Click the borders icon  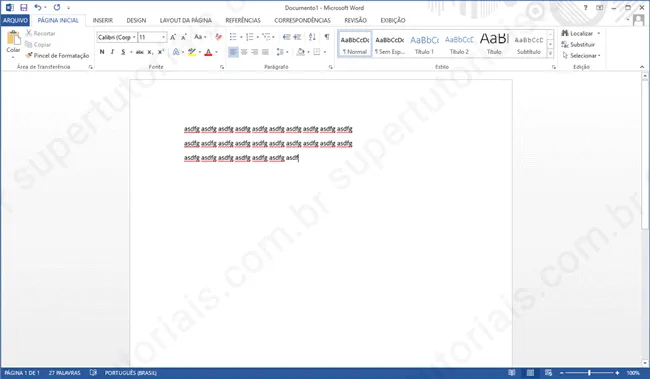317,52
